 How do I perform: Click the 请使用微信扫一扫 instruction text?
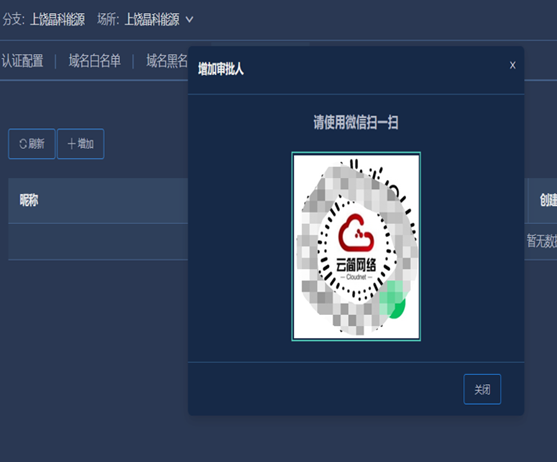coord(357,123)
